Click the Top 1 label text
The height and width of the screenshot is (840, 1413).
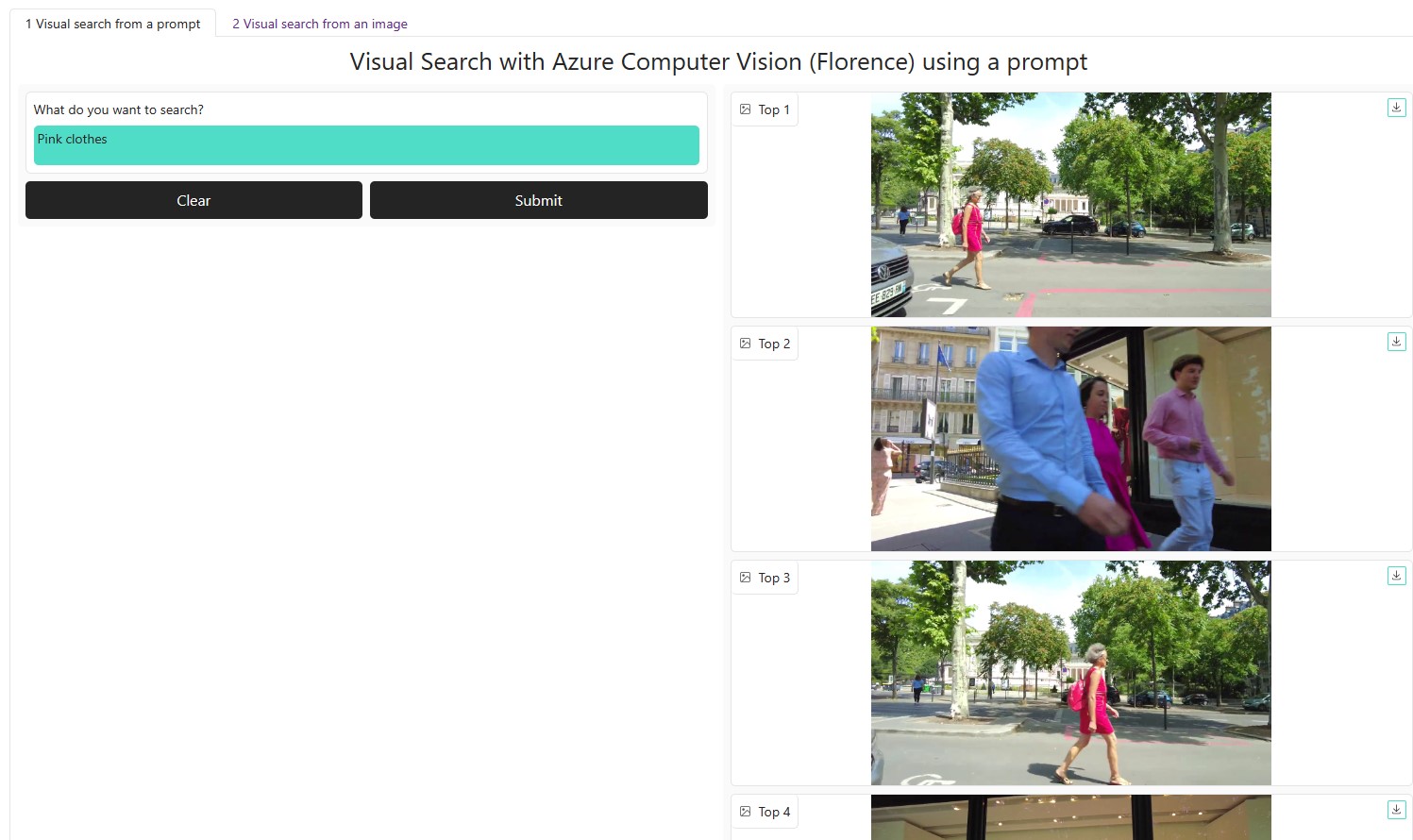774,109
